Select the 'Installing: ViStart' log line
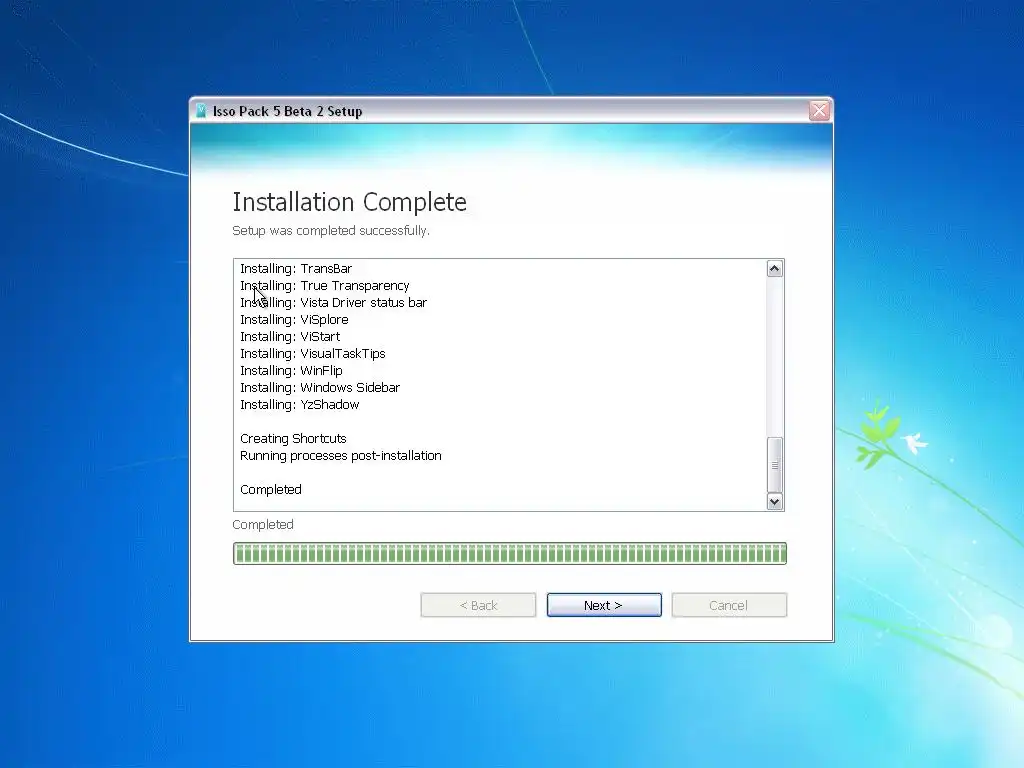The width and height of the screenshot is (1024, 768). point(290,336)
